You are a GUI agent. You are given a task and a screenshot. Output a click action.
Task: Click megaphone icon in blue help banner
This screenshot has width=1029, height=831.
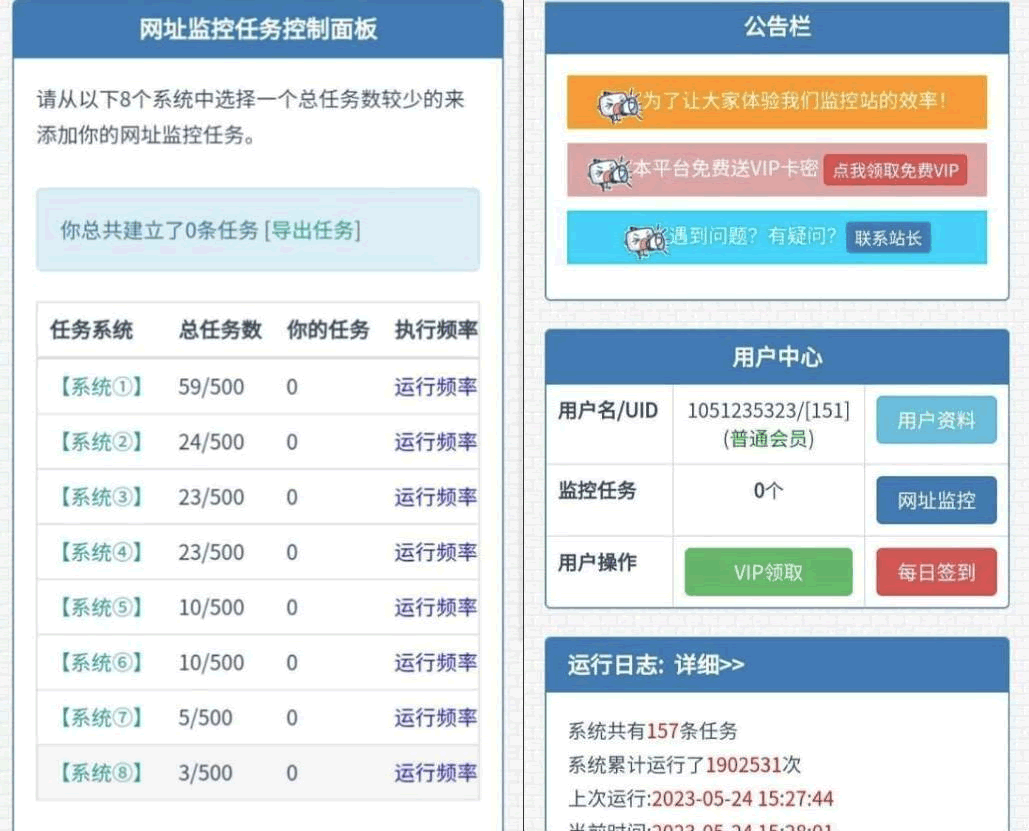click(x=645, y=239)
